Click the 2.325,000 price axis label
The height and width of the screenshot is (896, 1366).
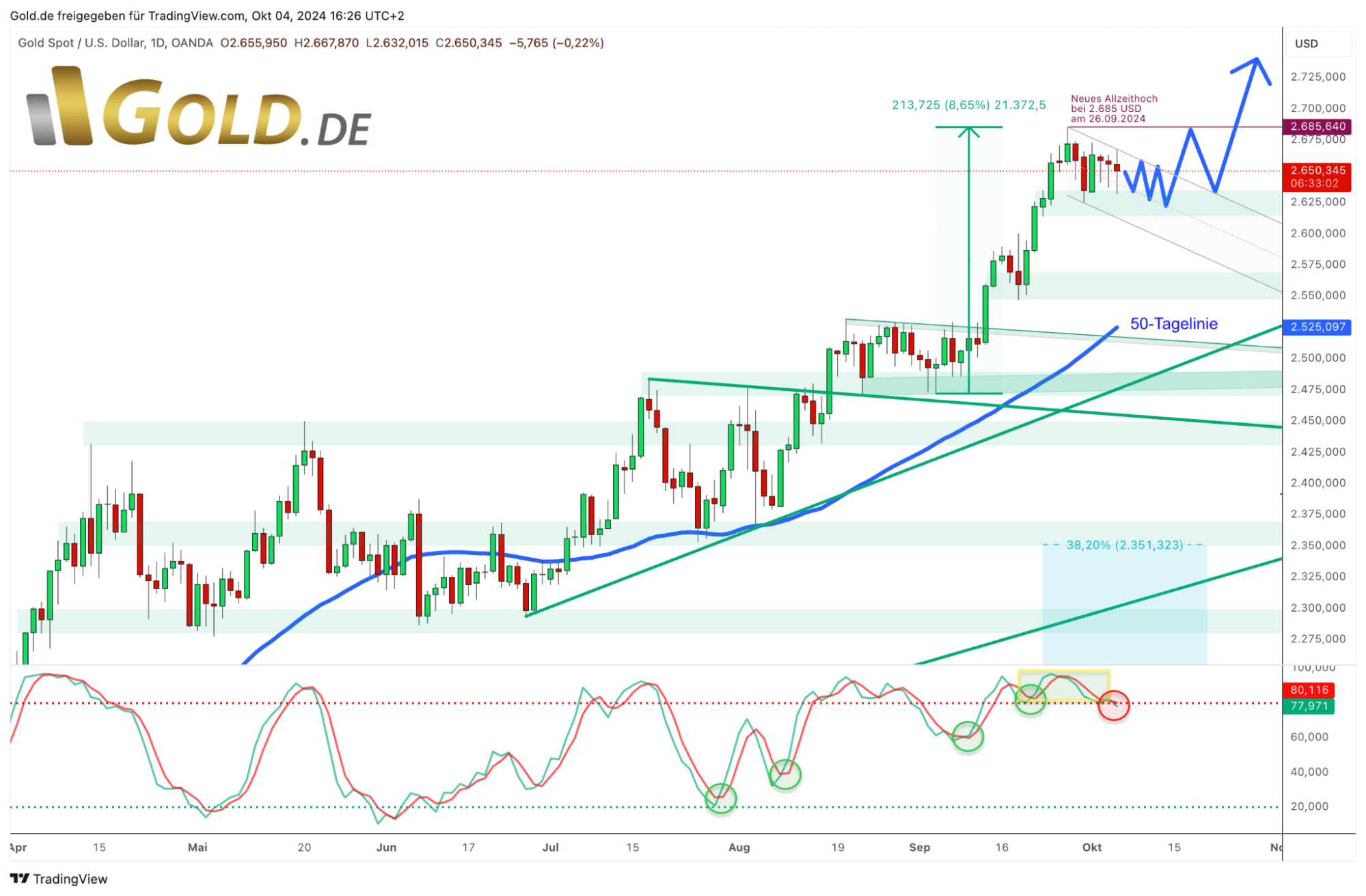pos(1317,577)
